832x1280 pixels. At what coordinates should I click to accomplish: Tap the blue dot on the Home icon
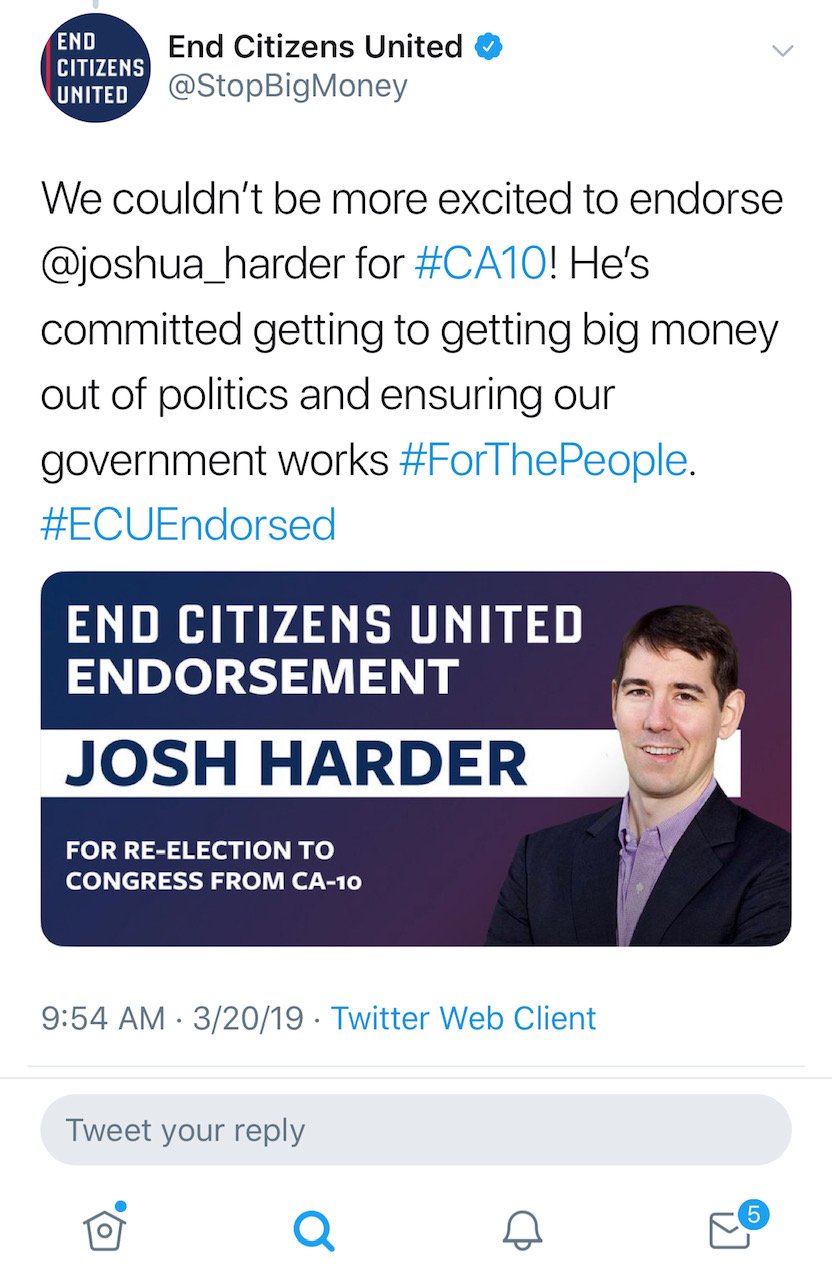coord(121,1206)
